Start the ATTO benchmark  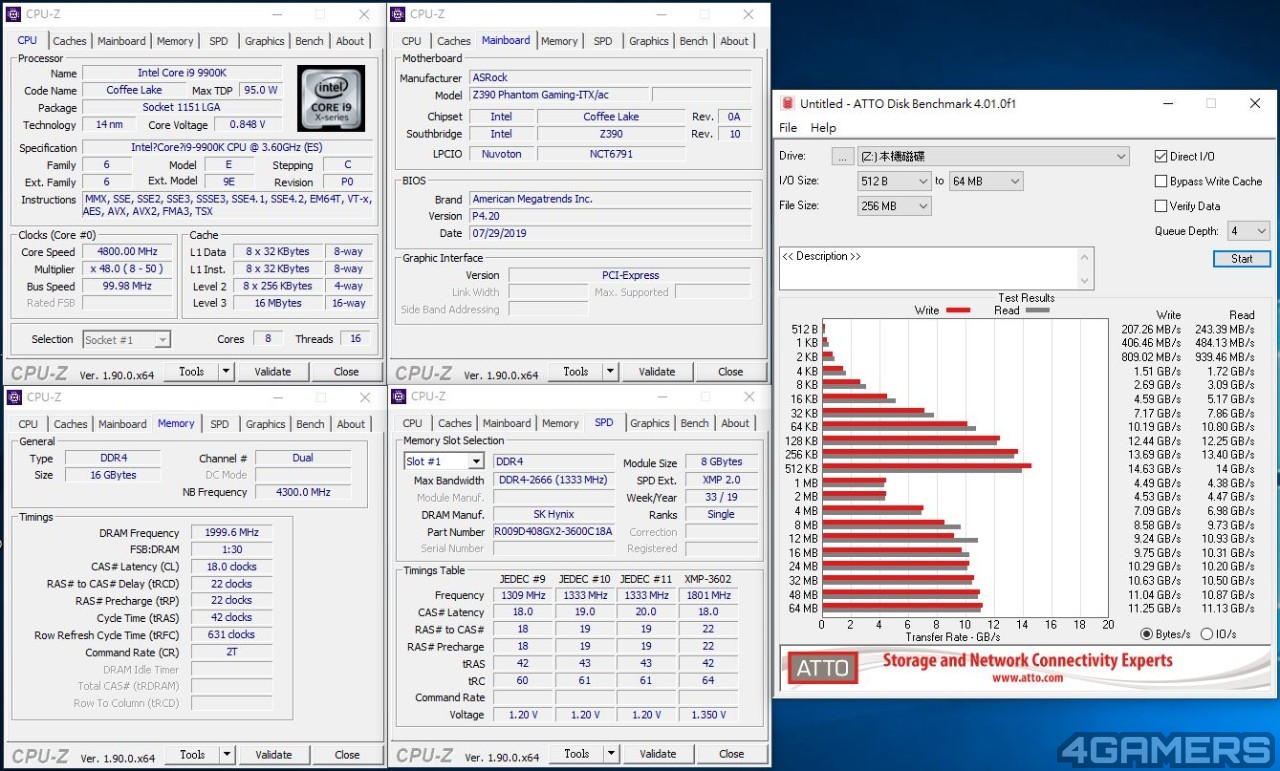coord(1242,258)
